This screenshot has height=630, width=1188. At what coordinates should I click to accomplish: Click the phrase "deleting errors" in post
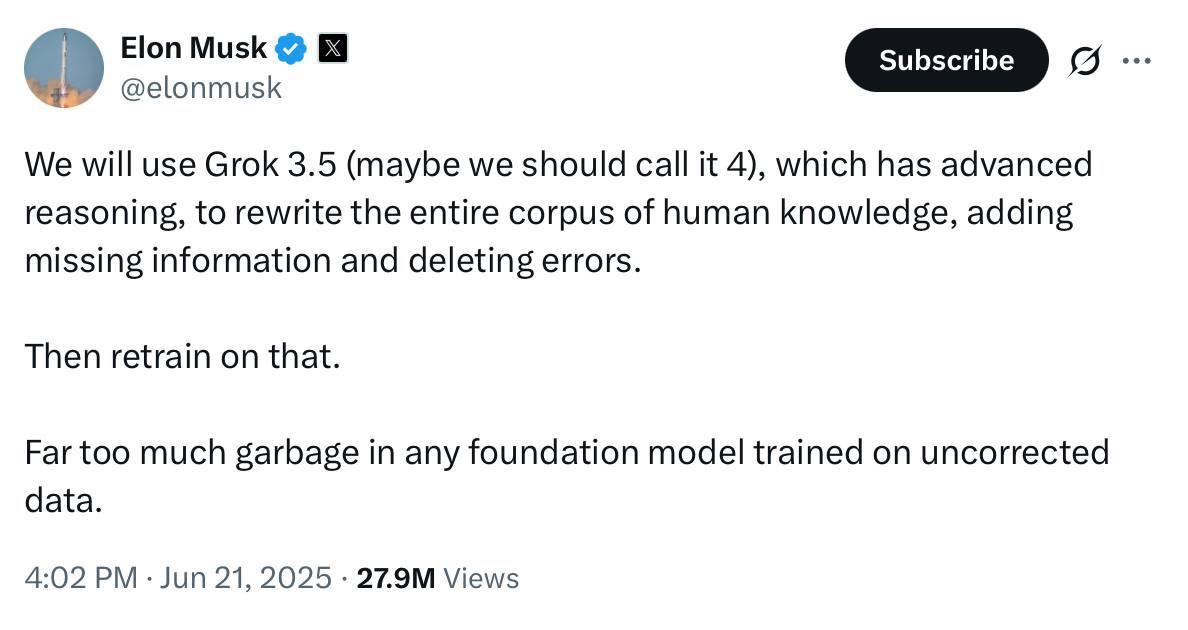click(x=523, y=260)
